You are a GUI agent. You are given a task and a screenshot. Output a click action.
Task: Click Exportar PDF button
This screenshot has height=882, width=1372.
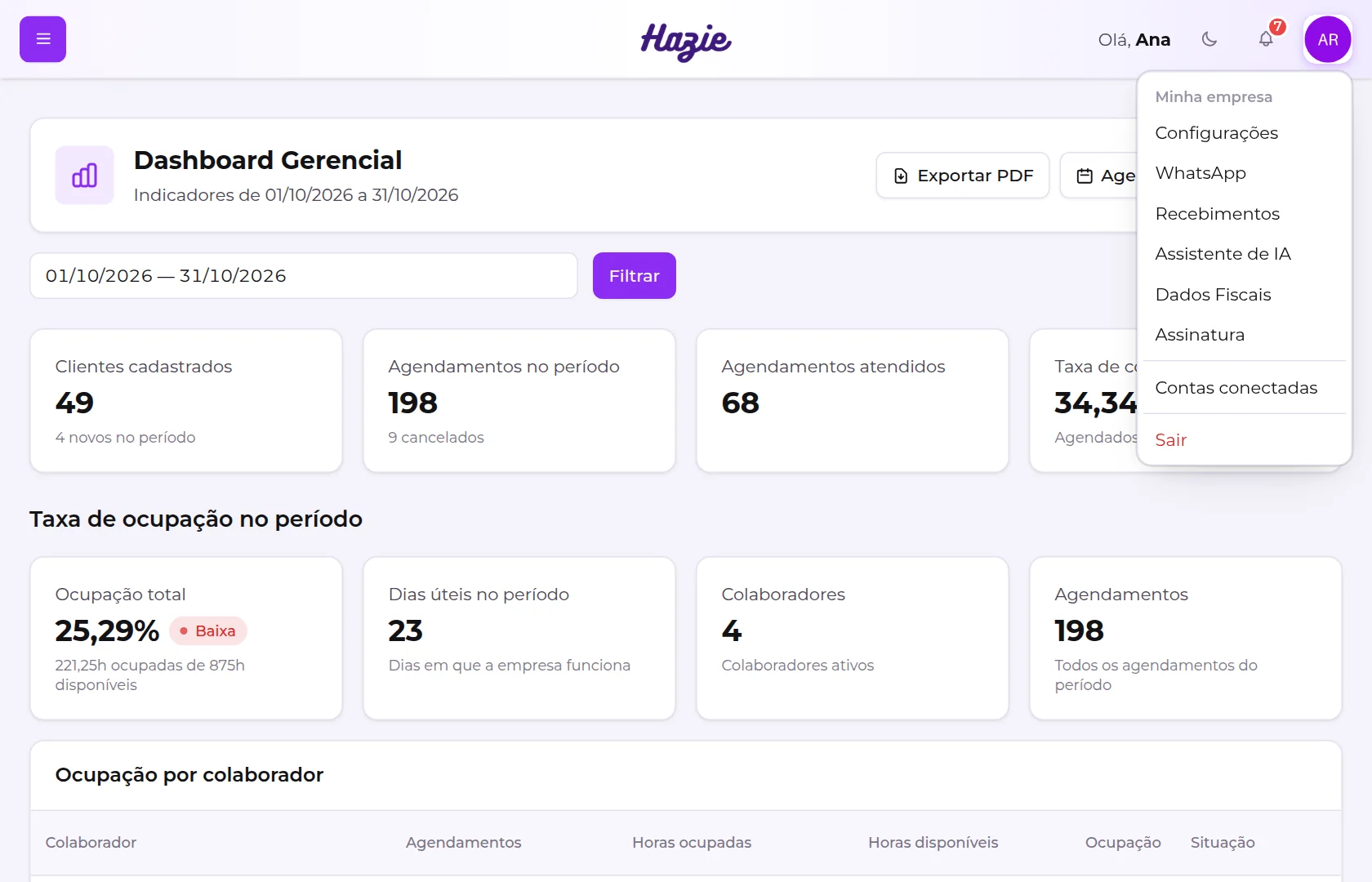click(x=963, y=176)
